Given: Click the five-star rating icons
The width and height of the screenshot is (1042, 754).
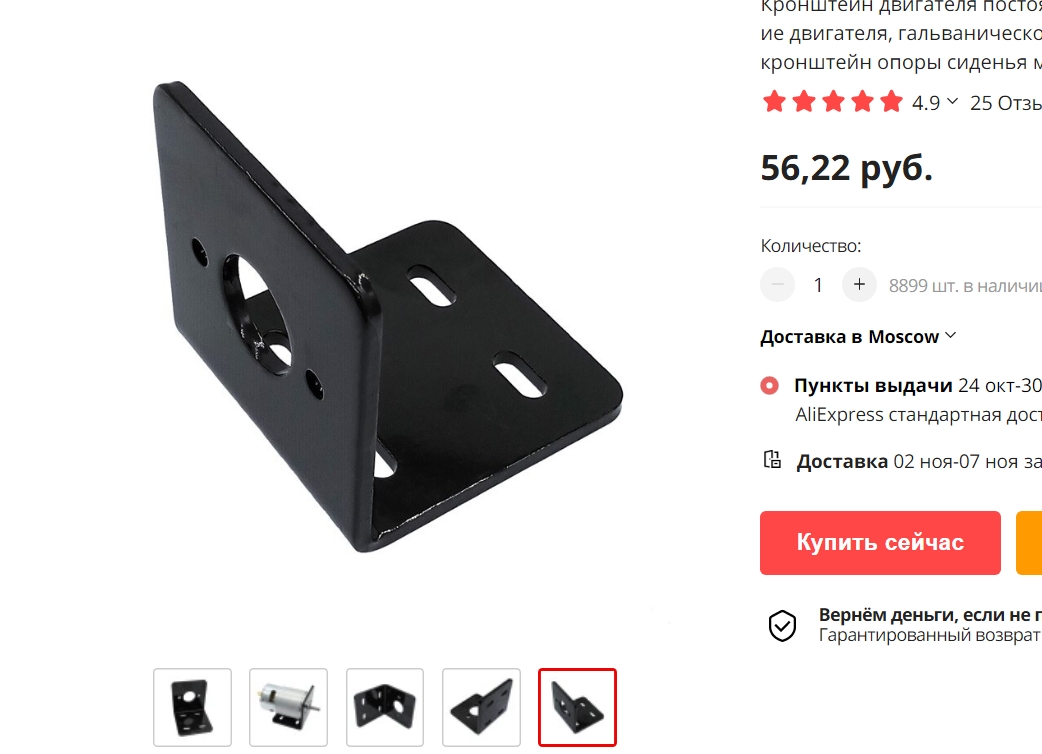Looking at the screenshot, I should (833, 102).
